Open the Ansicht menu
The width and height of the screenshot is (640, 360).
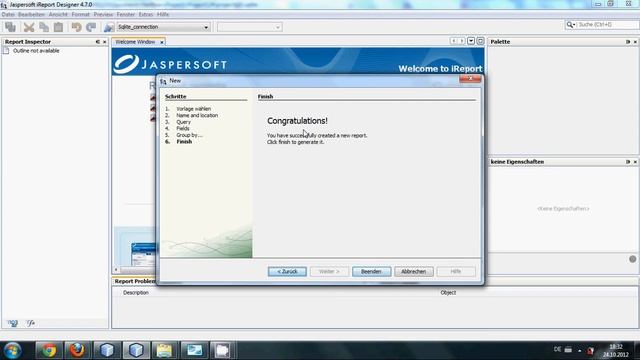pyautogui.click(x=58, y=14)
